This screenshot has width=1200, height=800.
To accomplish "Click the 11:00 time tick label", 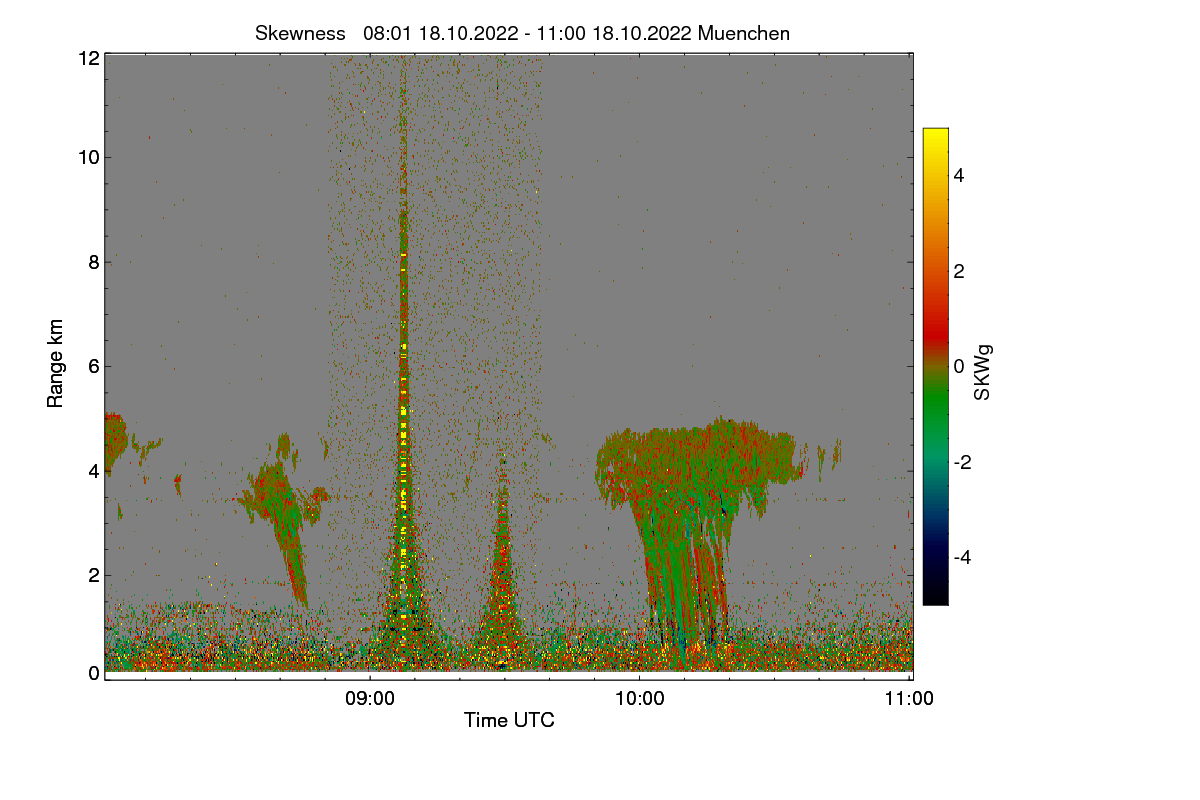I will (910, 699).
